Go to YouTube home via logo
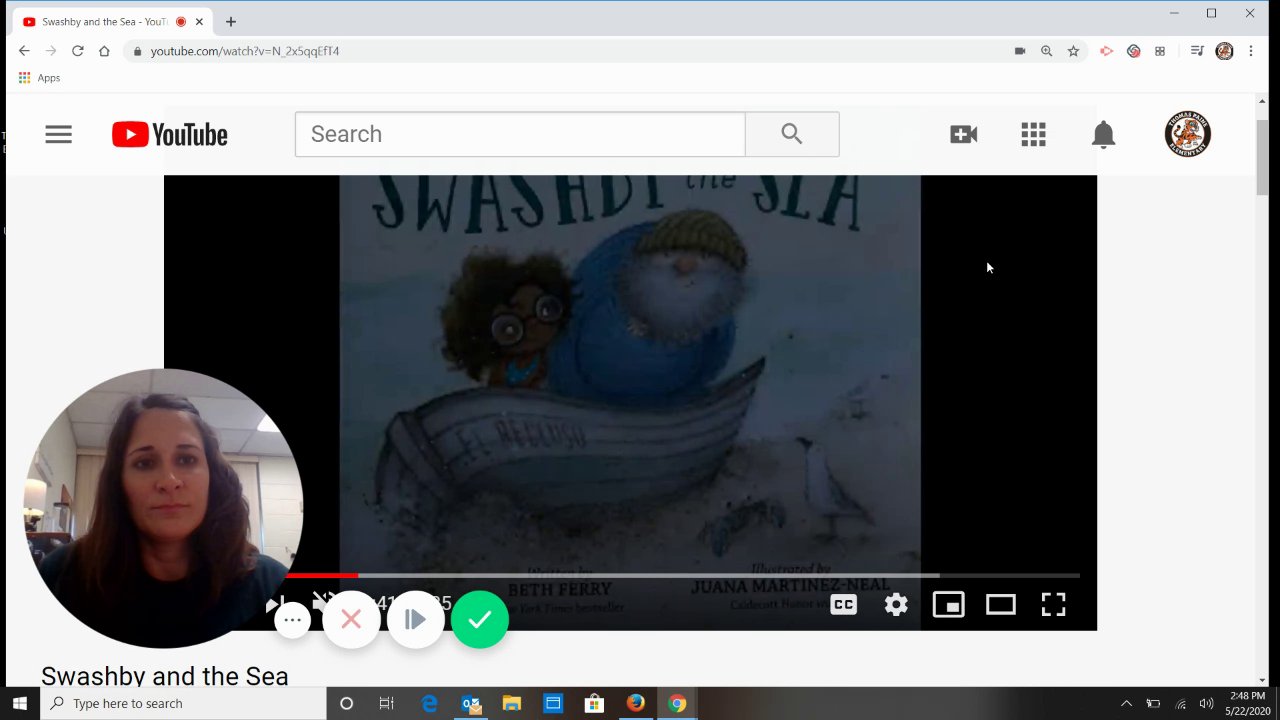 pyautogui.click(x=170, y=134)
